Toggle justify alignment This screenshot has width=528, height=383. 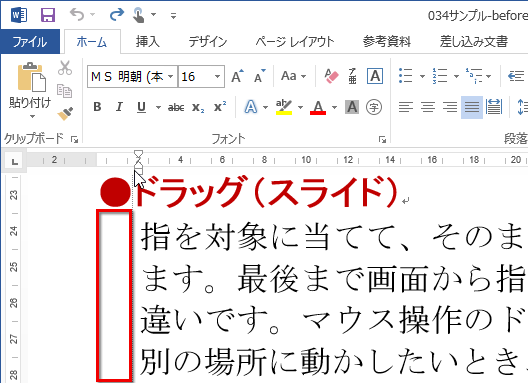[x=472, y=107]
